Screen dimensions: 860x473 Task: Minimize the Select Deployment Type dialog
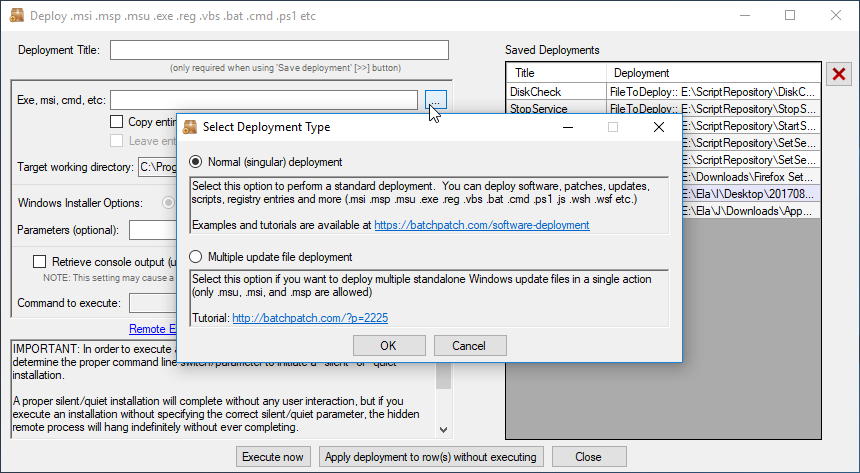click(568, 127)
